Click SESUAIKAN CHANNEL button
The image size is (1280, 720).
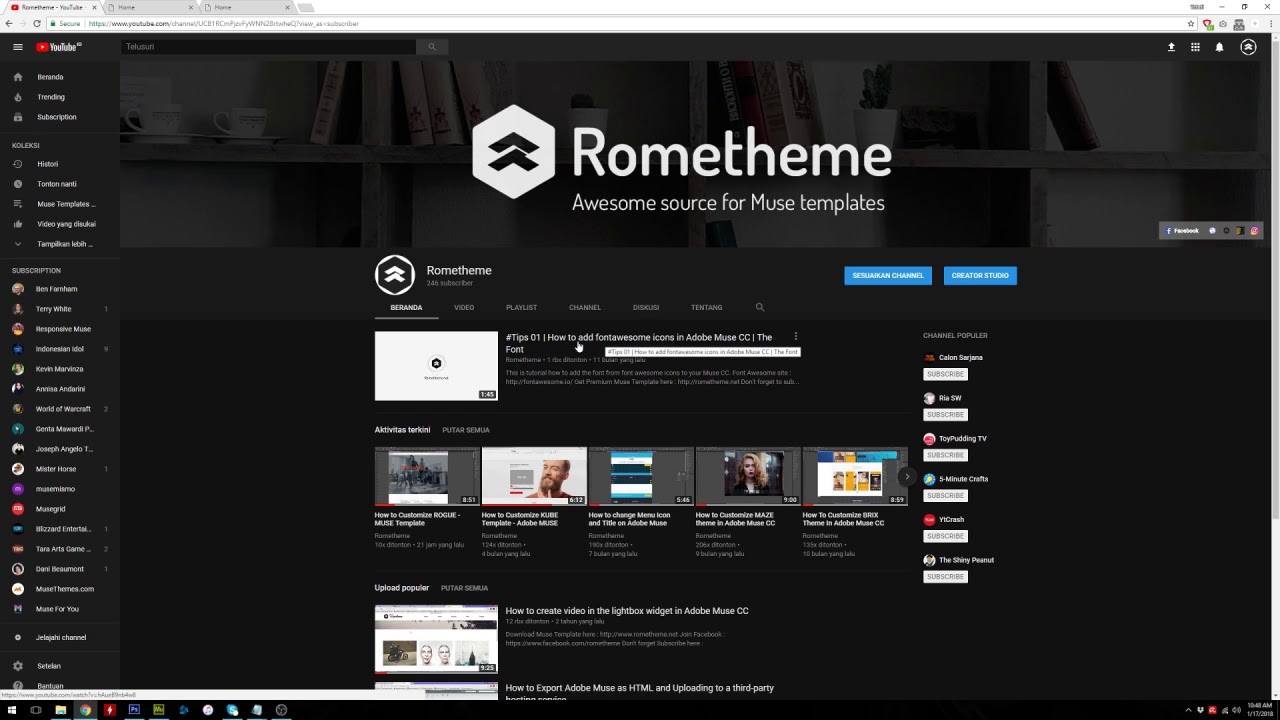(x=888, y=276)
